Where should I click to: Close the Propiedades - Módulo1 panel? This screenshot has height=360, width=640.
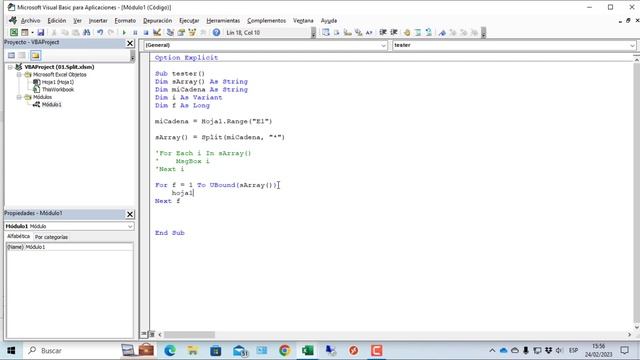(x=130, y=214)
